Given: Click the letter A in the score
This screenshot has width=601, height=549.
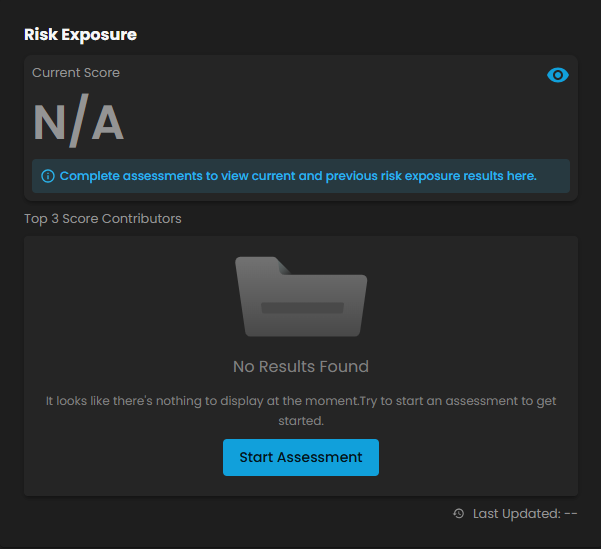Looking at the screenshot, I should point(108,123).
